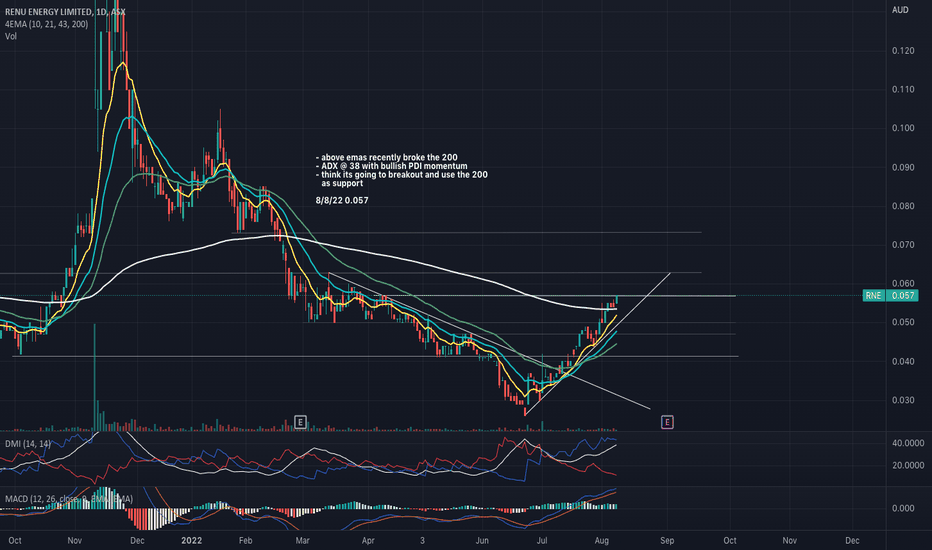Click the 0.057 current price label
The image size is (932, 550).
903,296
